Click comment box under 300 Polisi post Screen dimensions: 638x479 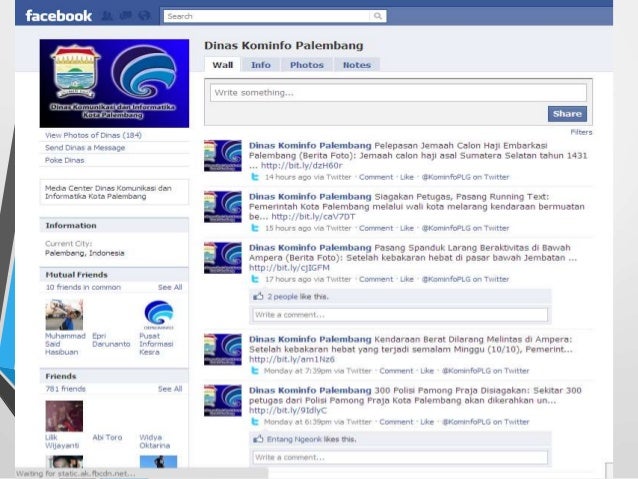tap(400, 457)
